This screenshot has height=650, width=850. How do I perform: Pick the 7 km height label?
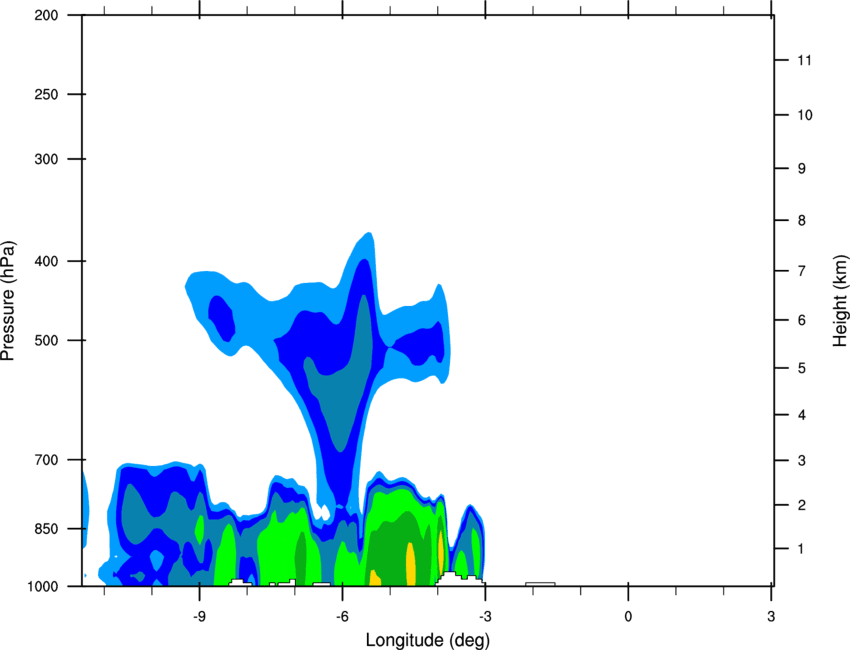[801, 271]
